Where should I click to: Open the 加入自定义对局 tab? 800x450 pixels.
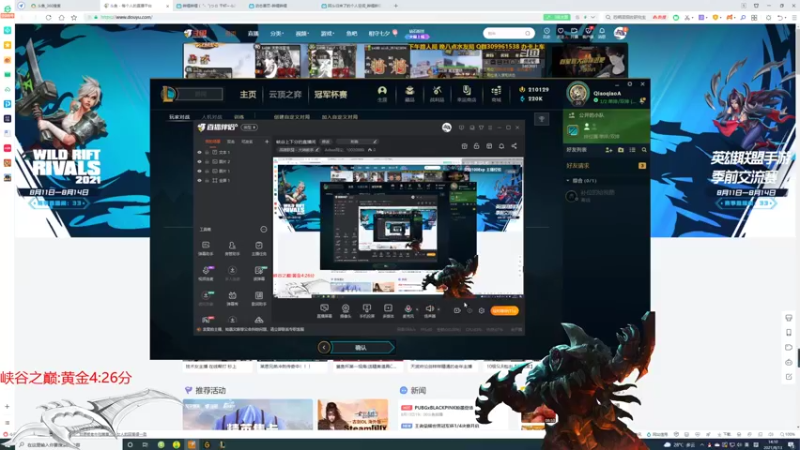point(339,117)
